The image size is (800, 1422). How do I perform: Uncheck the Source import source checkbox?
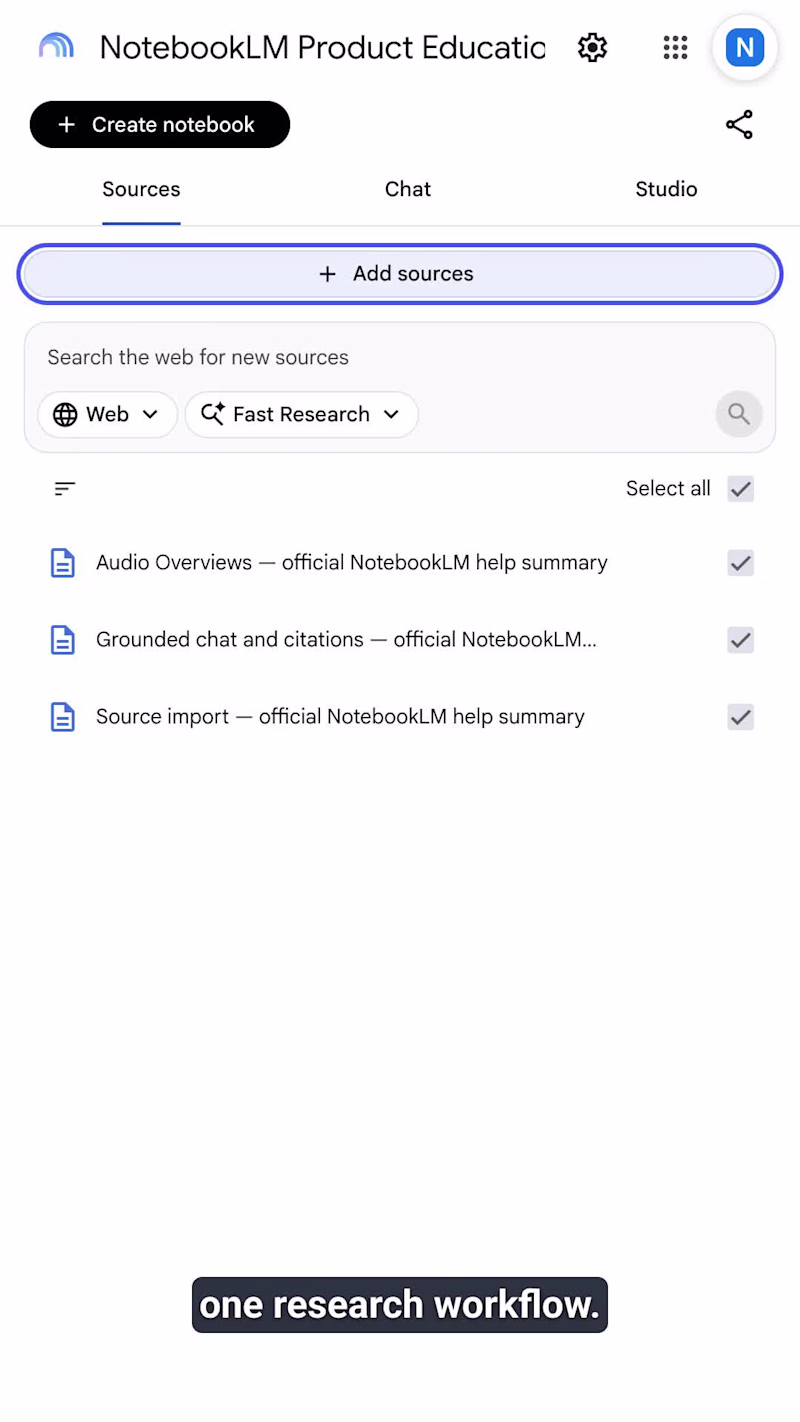click(740, 717)
